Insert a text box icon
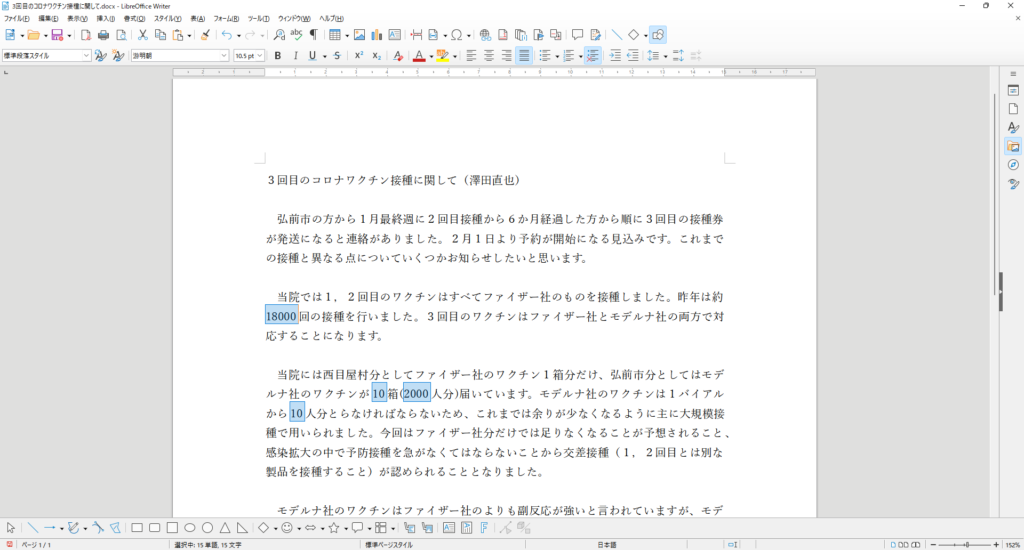The image size is (1024, 550). tap(394, 35)
